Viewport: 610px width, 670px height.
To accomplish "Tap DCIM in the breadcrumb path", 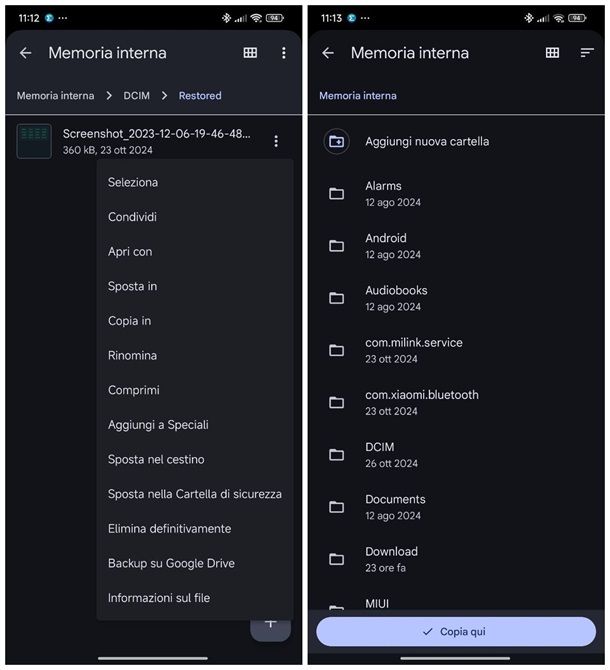I will (x=137, y=96).
